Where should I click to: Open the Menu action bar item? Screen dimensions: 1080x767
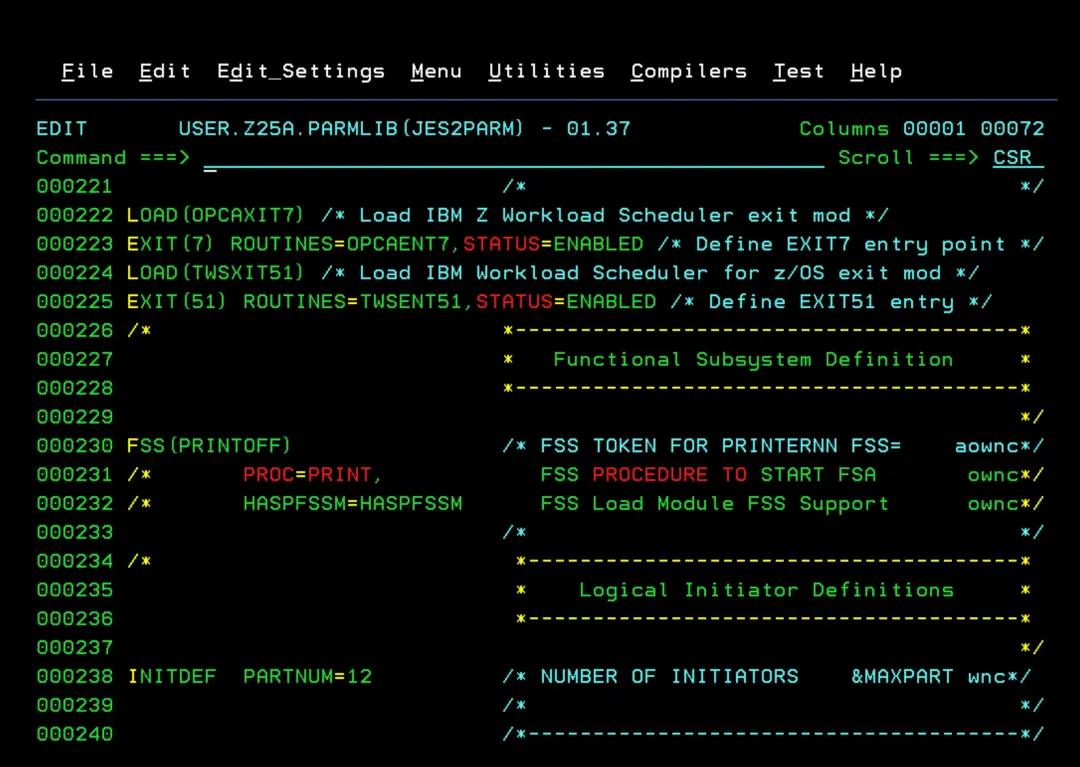(x=437, y=72)
